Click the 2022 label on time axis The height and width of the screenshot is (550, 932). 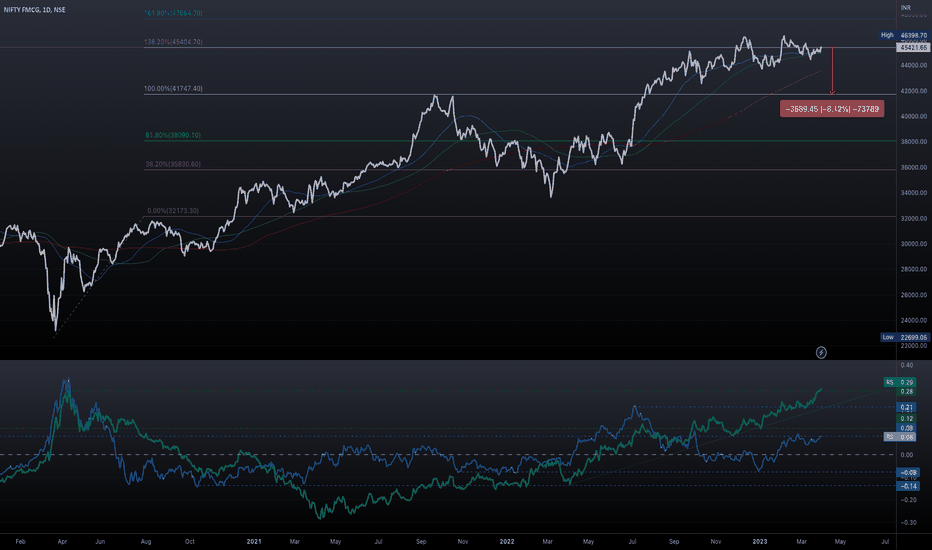[507, 542]
